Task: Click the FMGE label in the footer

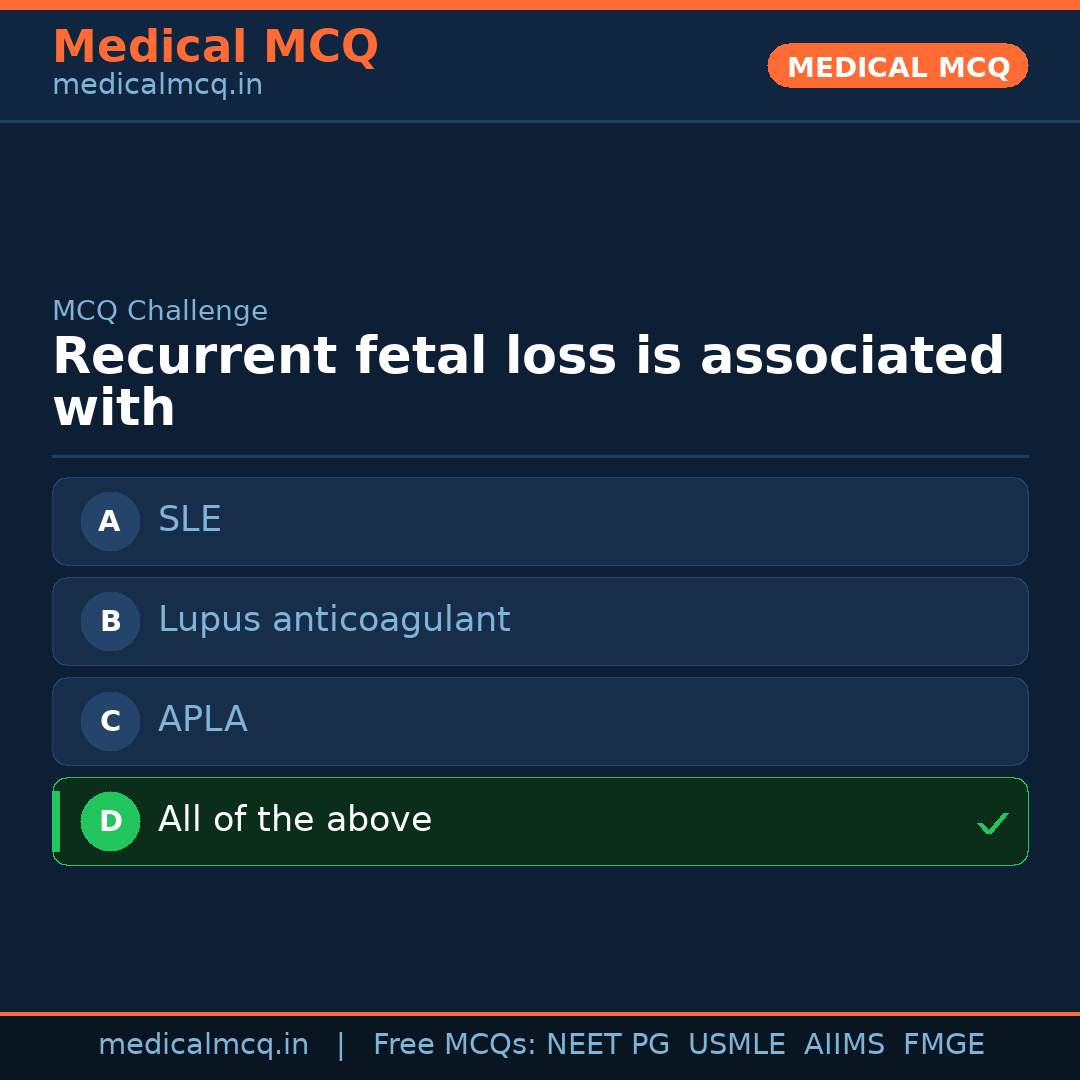Action: [x=943, y=1044]
